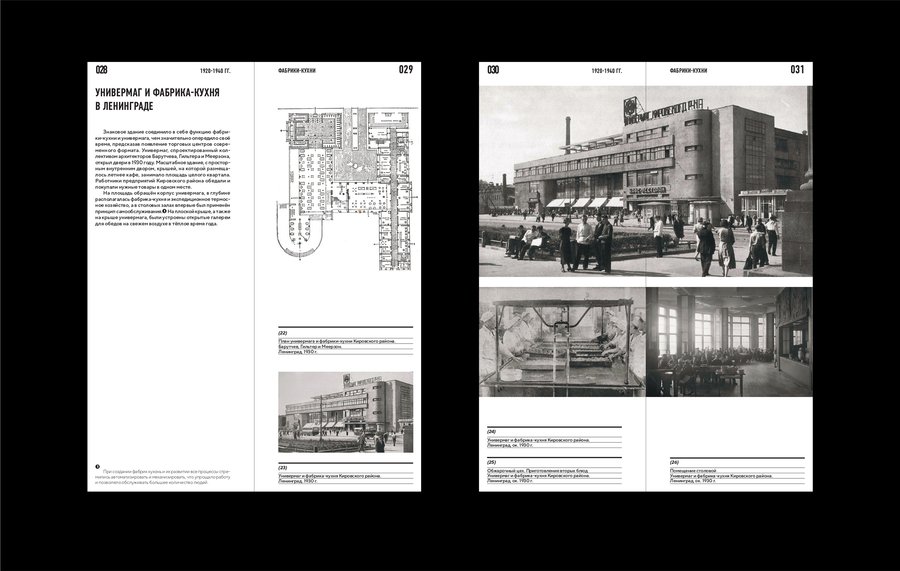Click '1920-1940 ГГ.' header on page 030
Screen dimensions: 900x571
(607, 71)
